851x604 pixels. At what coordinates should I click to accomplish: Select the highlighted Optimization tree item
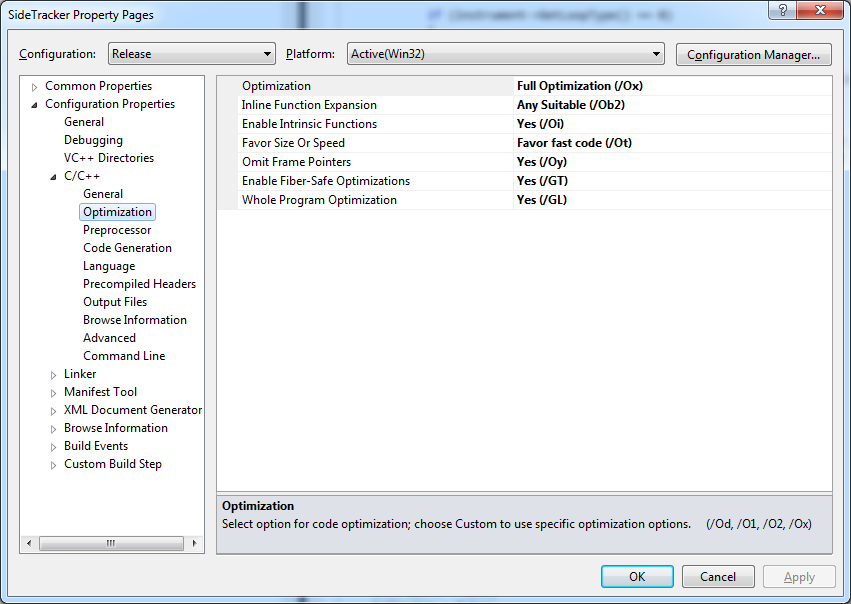[x=117, y=212]
